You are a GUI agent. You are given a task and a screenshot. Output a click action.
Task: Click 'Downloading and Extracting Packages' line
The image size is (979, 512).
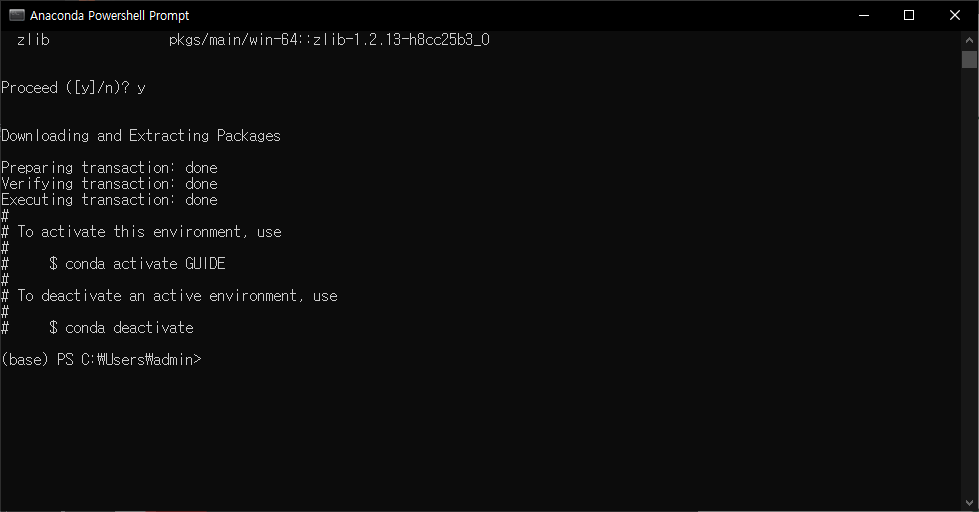tap(141, 136)
